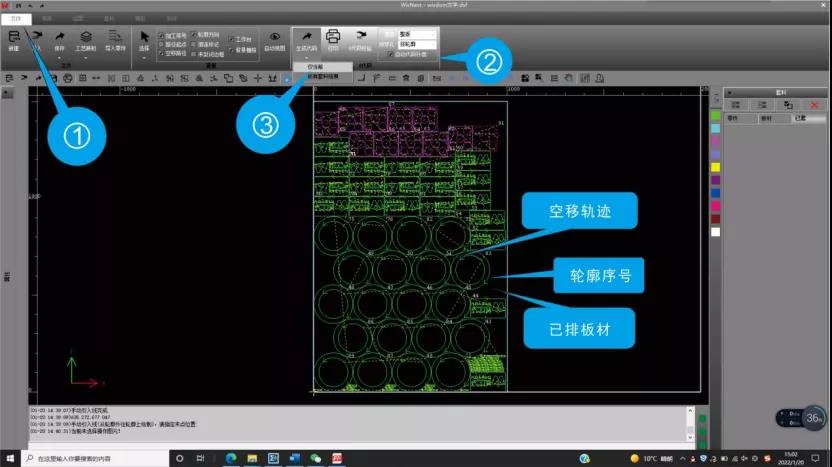Expand the dropdown arrow under stacked-layers icon

click(x=85, y=58)
